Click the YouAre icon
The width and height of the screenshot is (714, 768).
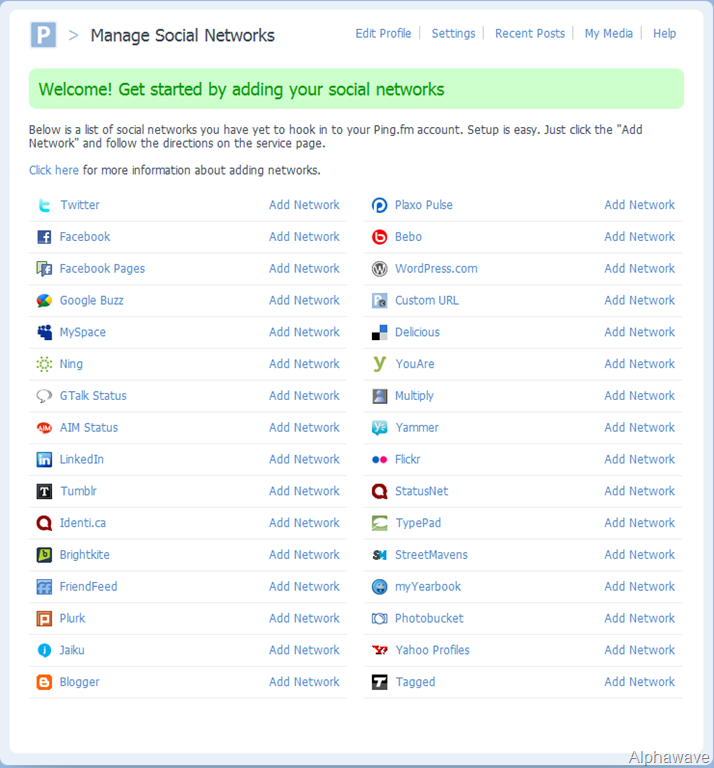[380, 364]
